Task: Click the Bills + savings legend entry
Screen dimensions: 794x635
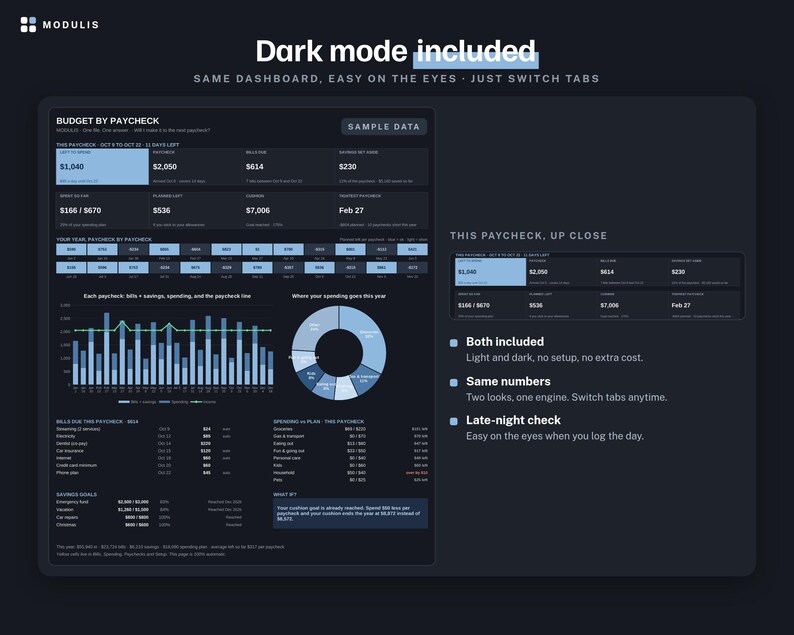Action: (137, 402)
